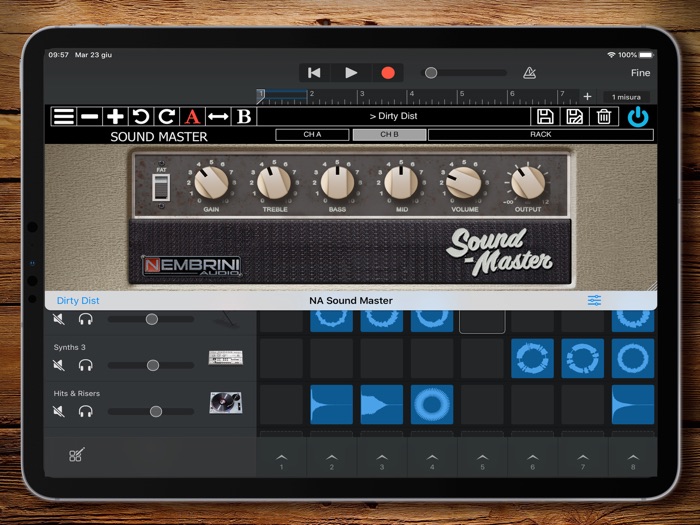Add a song section with plus
Screen dimensions: 700x525
coord(588,96)
